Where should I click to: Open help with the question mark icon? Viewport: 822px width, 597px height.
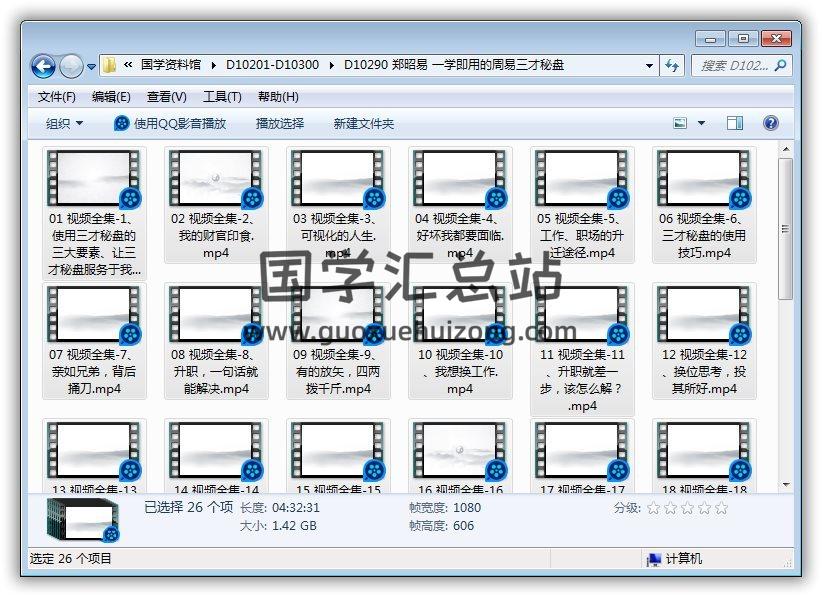click(x=770, y=123)
